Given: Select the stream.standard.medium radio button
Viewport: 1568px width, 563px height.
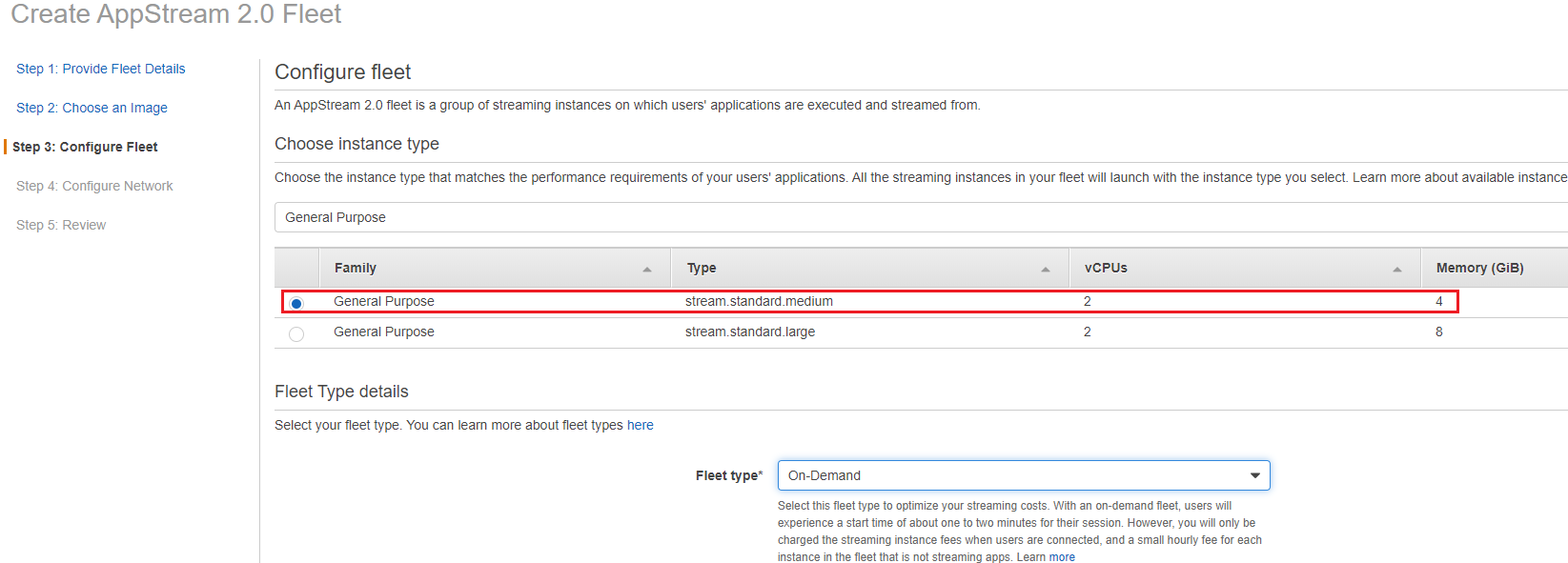Looking at the screenshot, I should tap(296, 303).
